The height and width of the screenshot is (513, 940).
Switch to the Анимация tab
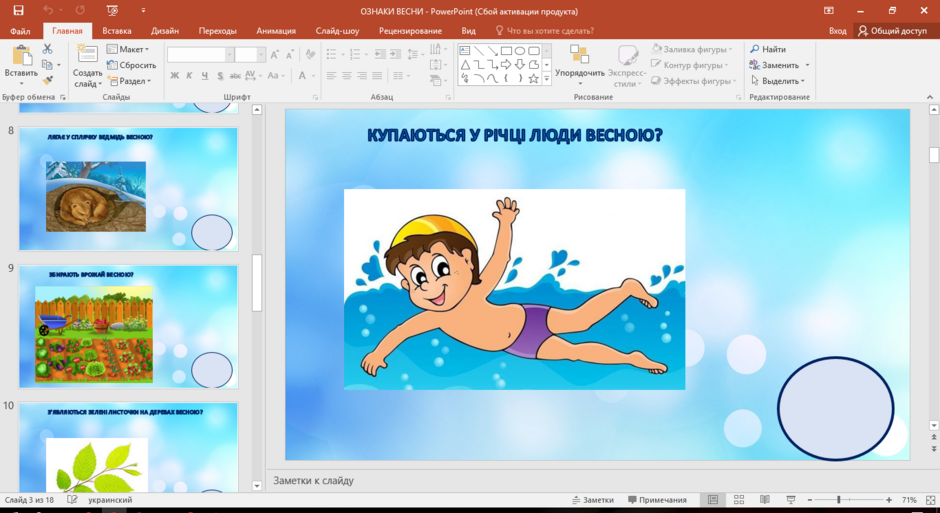click(276, 31)
